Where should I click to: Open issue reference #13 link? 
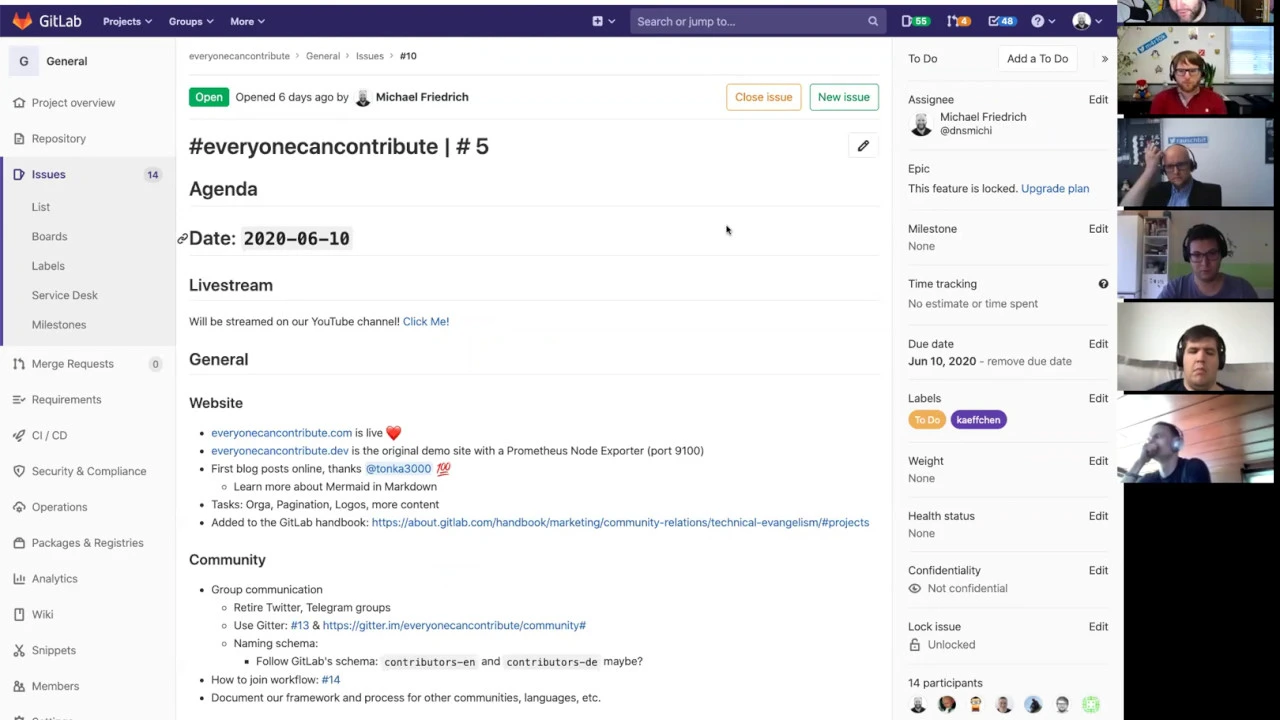(x=299, y=626)
